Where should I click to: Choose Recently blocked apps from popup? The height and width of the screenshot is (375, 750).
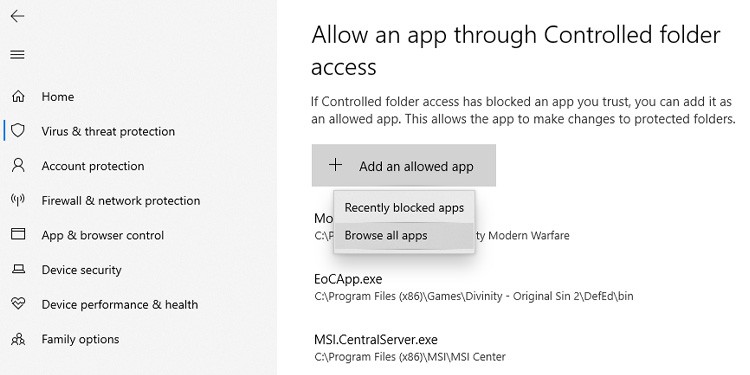(x=404, y=208)
